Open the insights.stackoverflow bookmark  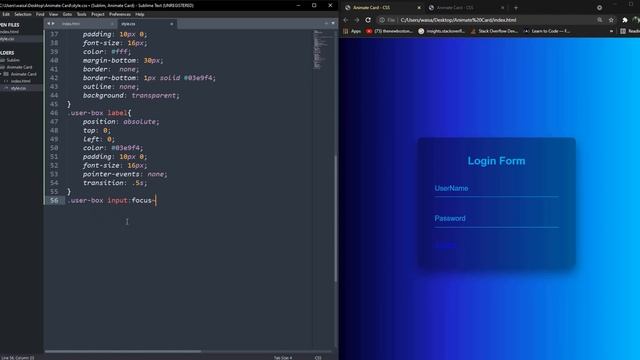pos(442,31)
